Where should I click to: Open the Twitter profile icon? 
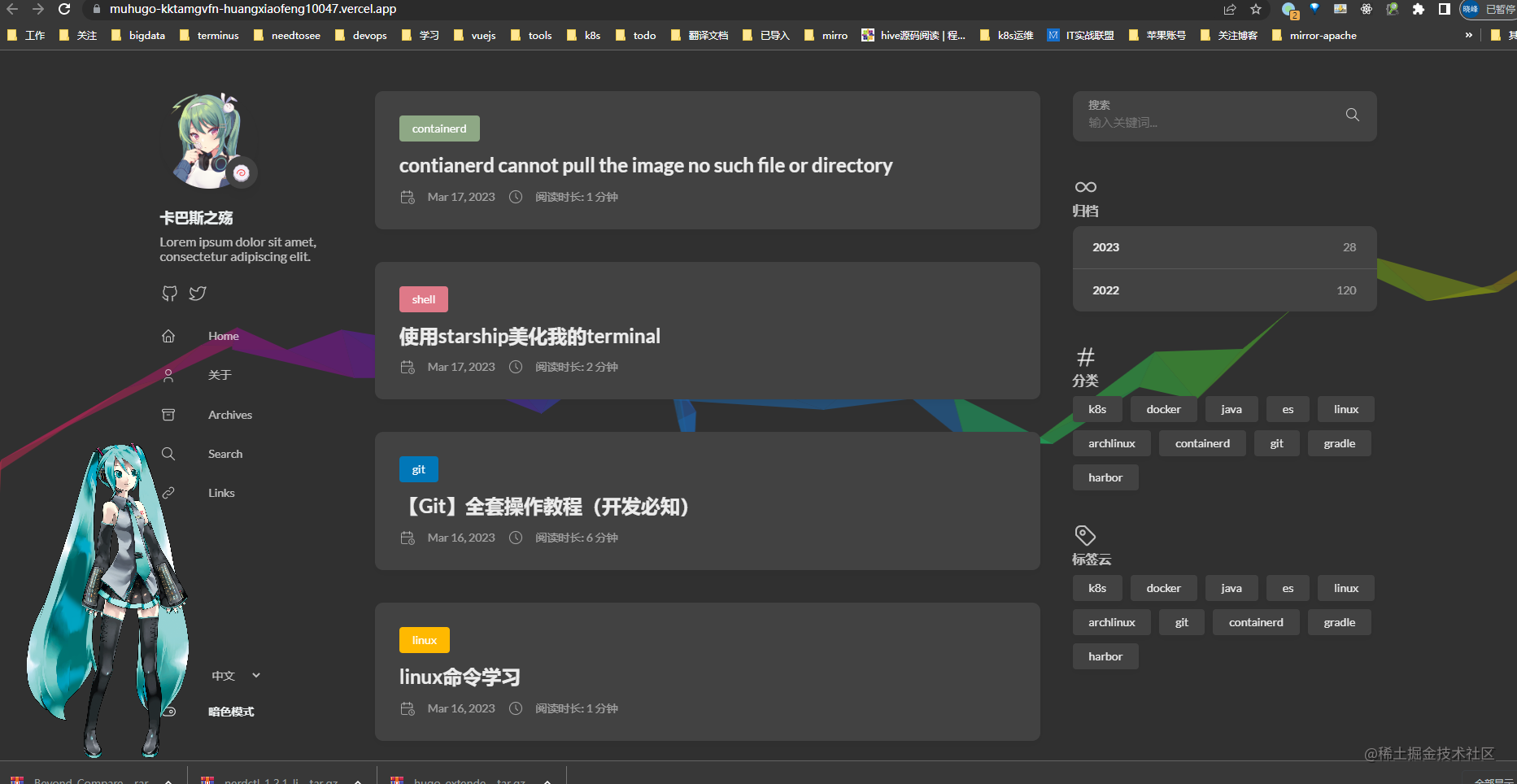[x=198, y=294]
